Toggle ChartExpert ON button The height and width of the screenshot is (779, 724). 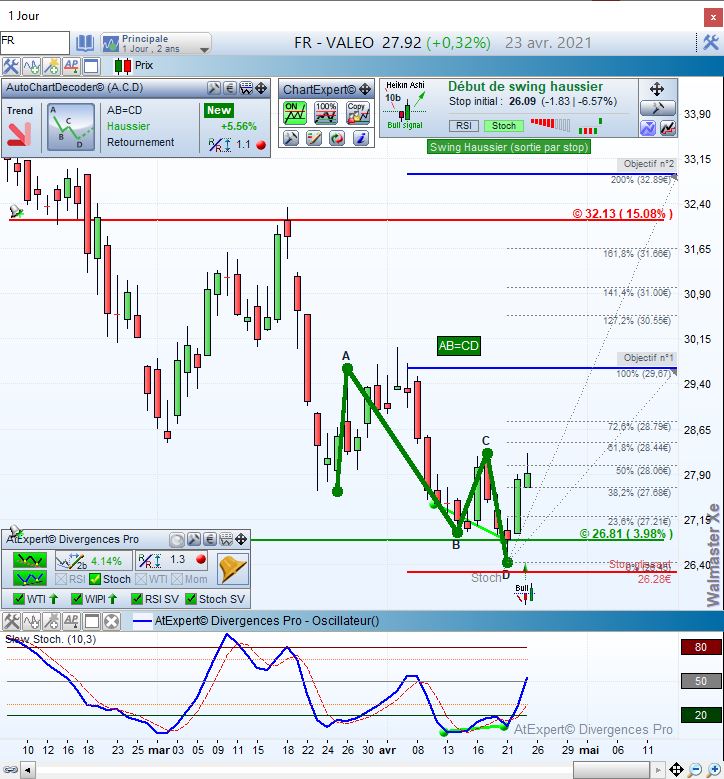[x=295, y=113]
